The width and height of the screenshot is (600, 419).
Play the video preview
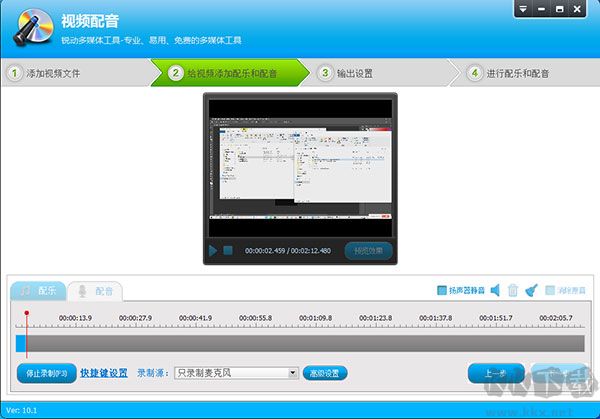coord(214,250)
